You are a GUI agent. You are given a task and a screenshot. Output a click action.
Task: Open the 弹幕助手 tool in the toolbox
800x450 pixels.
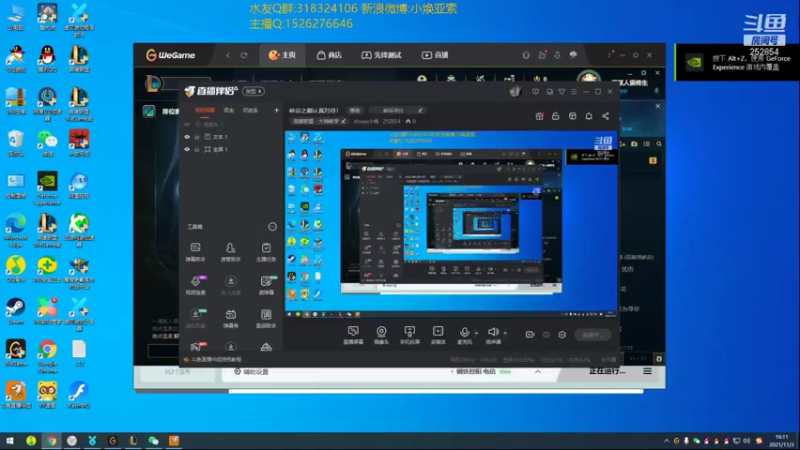(x=195, y=252)
